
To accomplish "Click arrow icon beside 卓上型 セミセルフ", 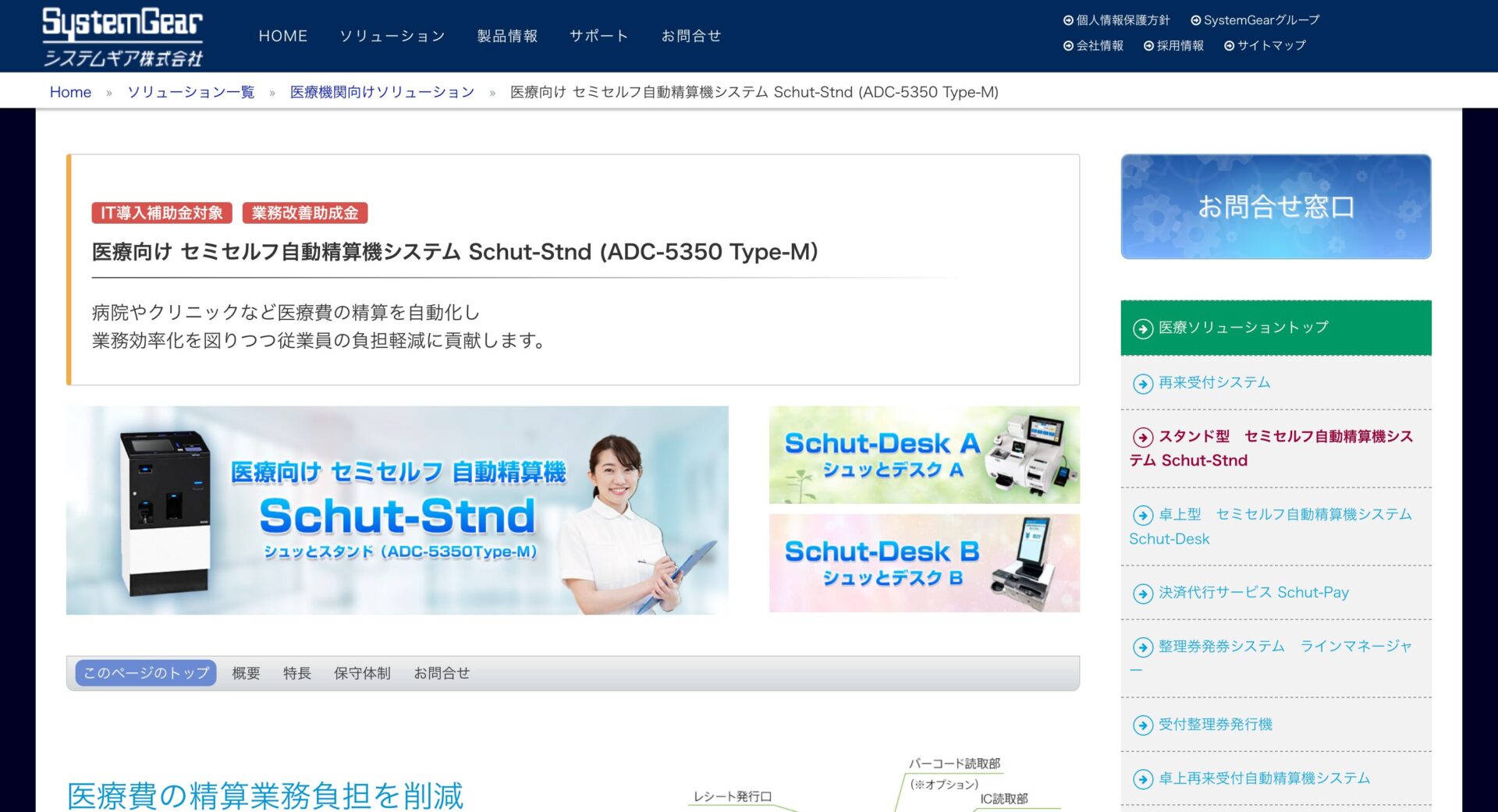I will (x=1143, y=516).
